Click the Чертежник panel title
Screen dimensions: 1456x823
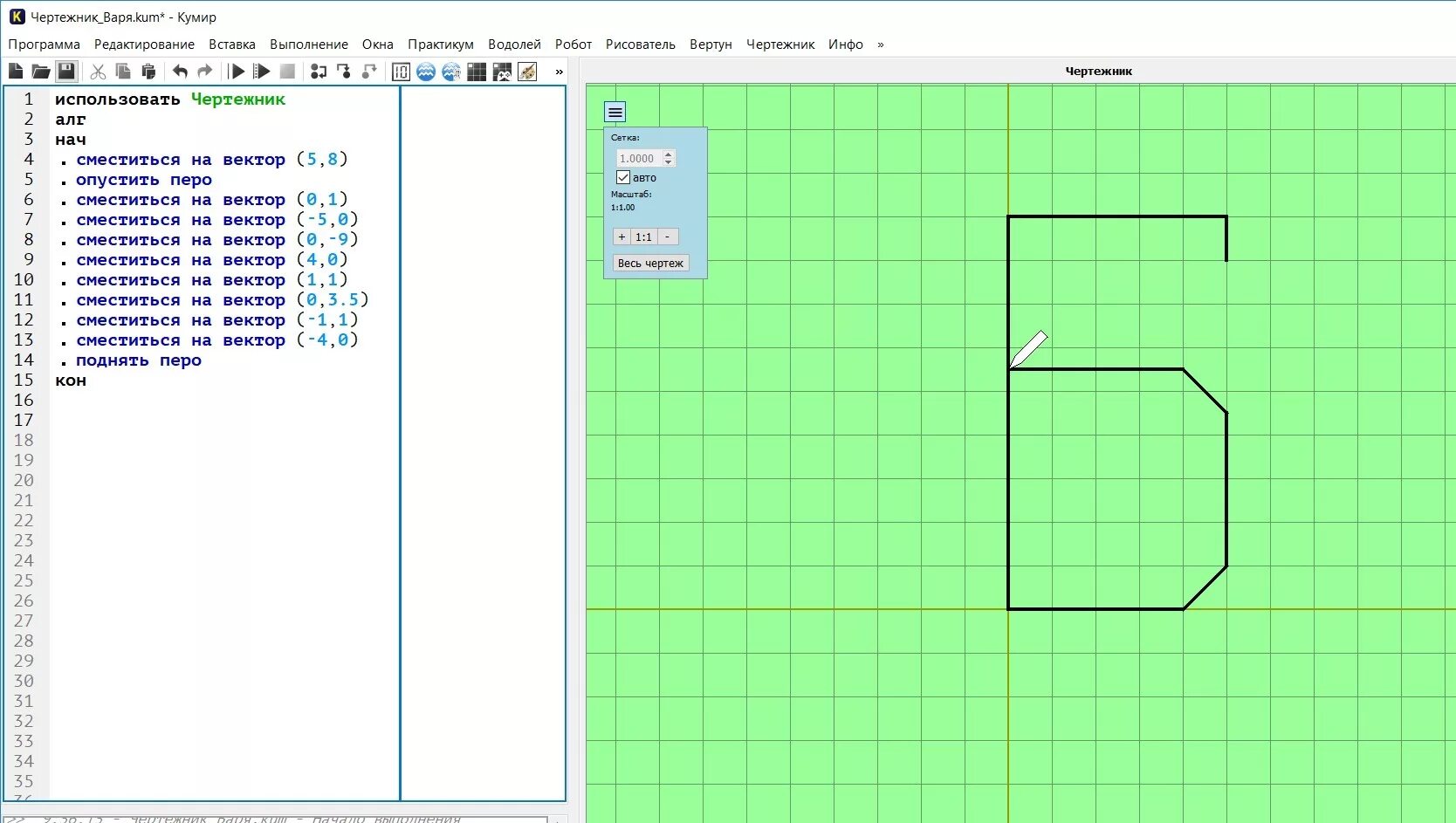click(1099, 71)
